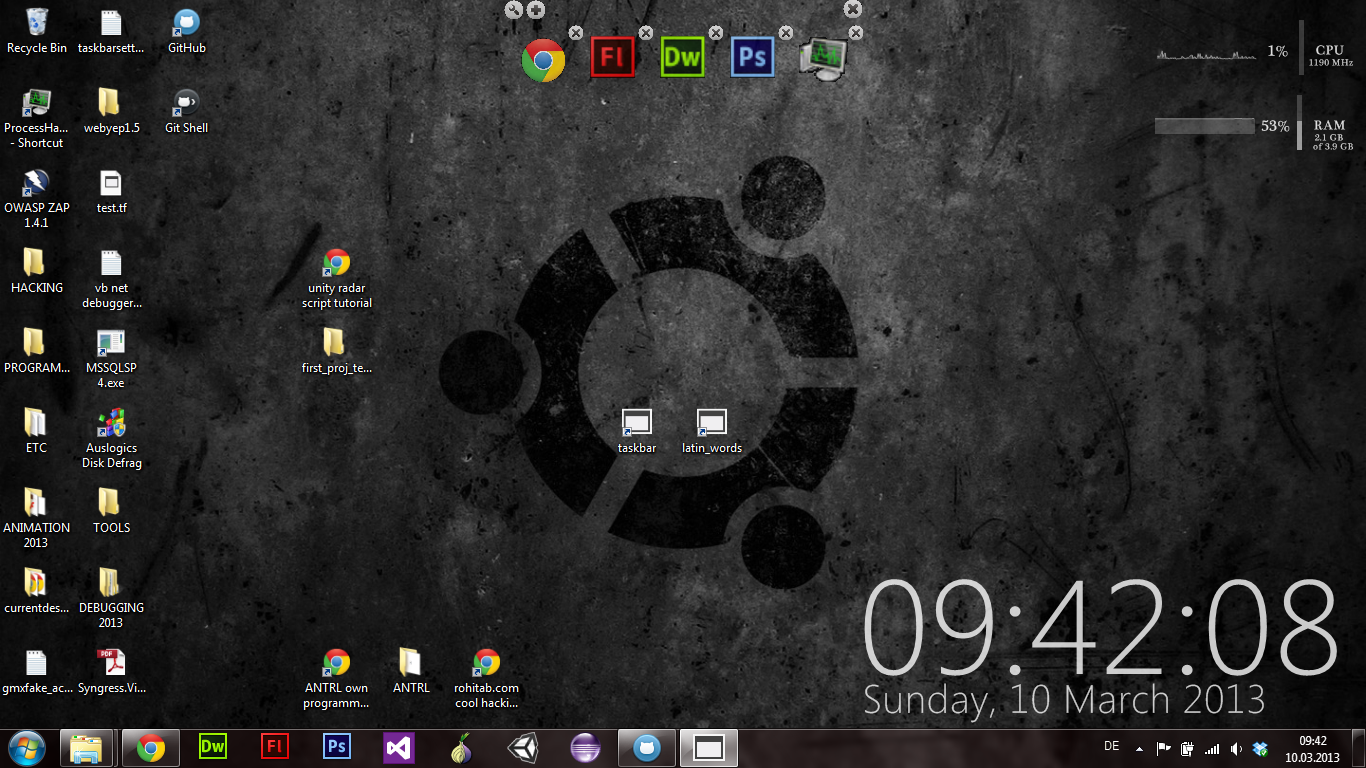
Task: Open Unity from the taskbar
Action: pyautogui.click(x=523, y=748)
